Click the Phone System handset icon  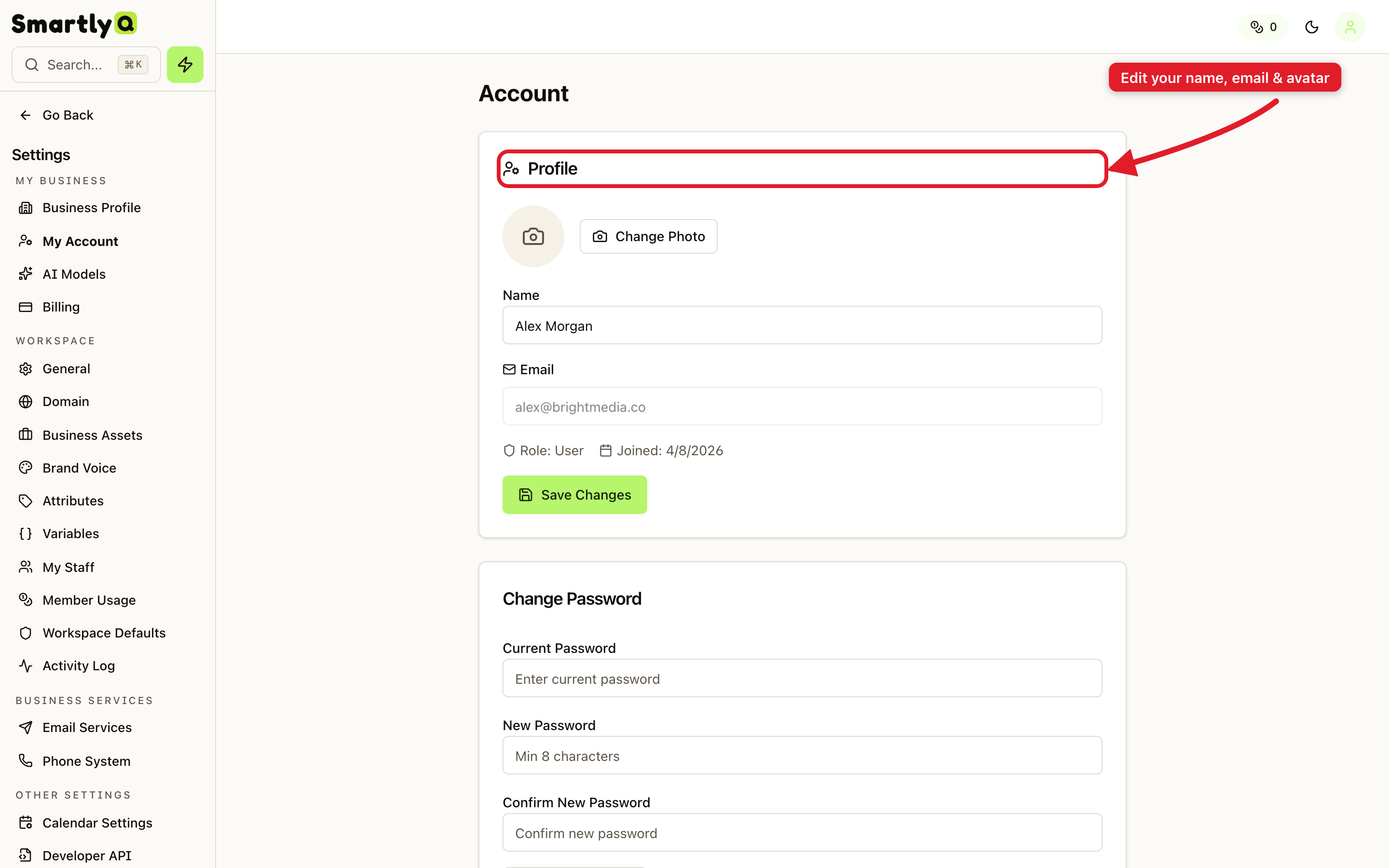[25, 760]
